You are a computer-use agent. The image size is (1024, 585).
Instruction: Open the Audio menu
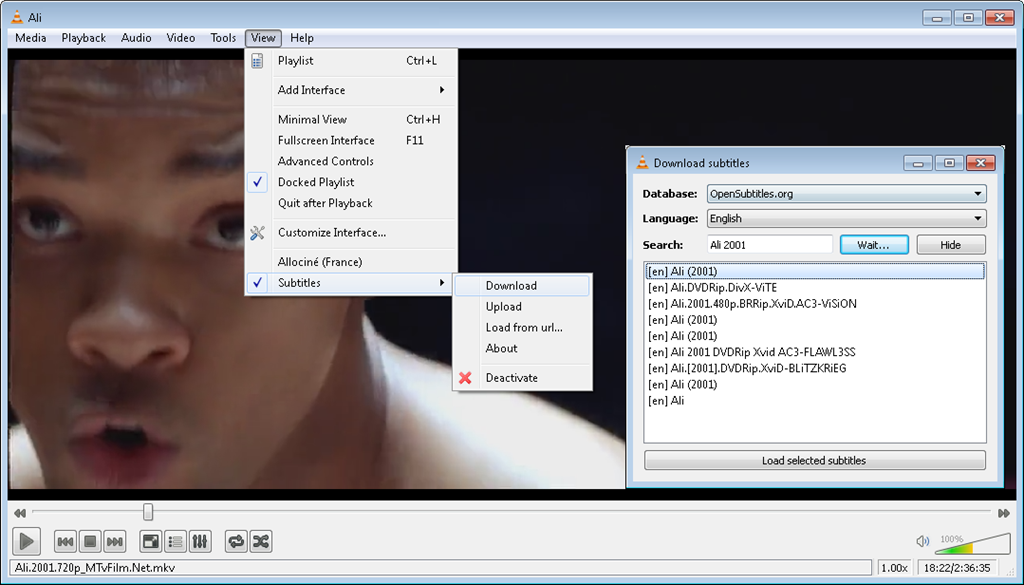coord(136,38)
